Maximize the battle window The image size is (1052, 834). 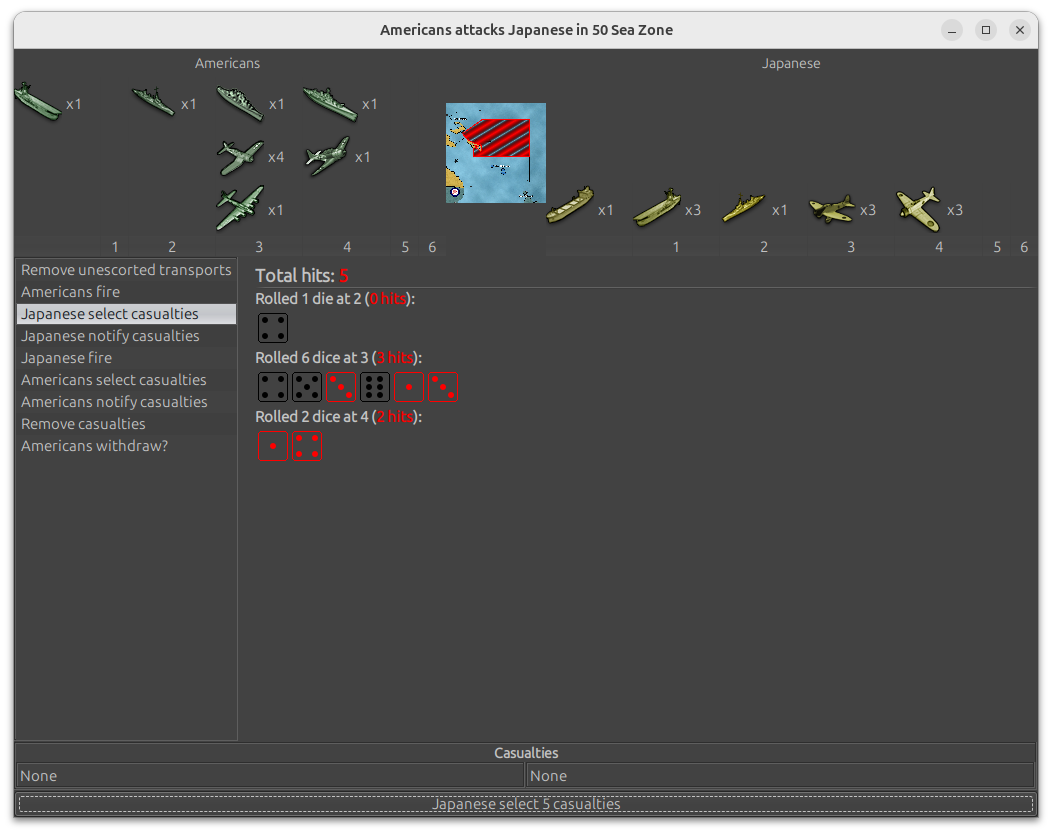[x=986, y=30]
